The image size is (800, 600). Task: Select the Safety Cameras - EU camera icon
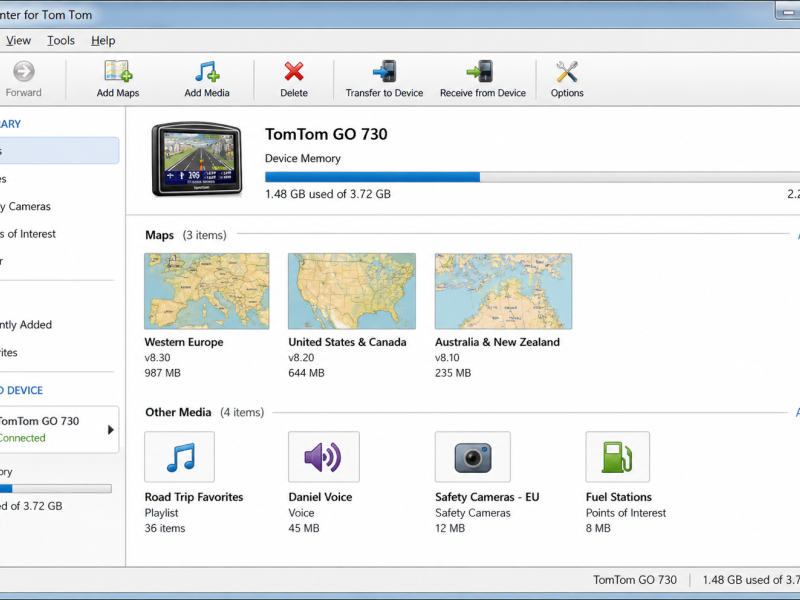(x=472, y=457)
